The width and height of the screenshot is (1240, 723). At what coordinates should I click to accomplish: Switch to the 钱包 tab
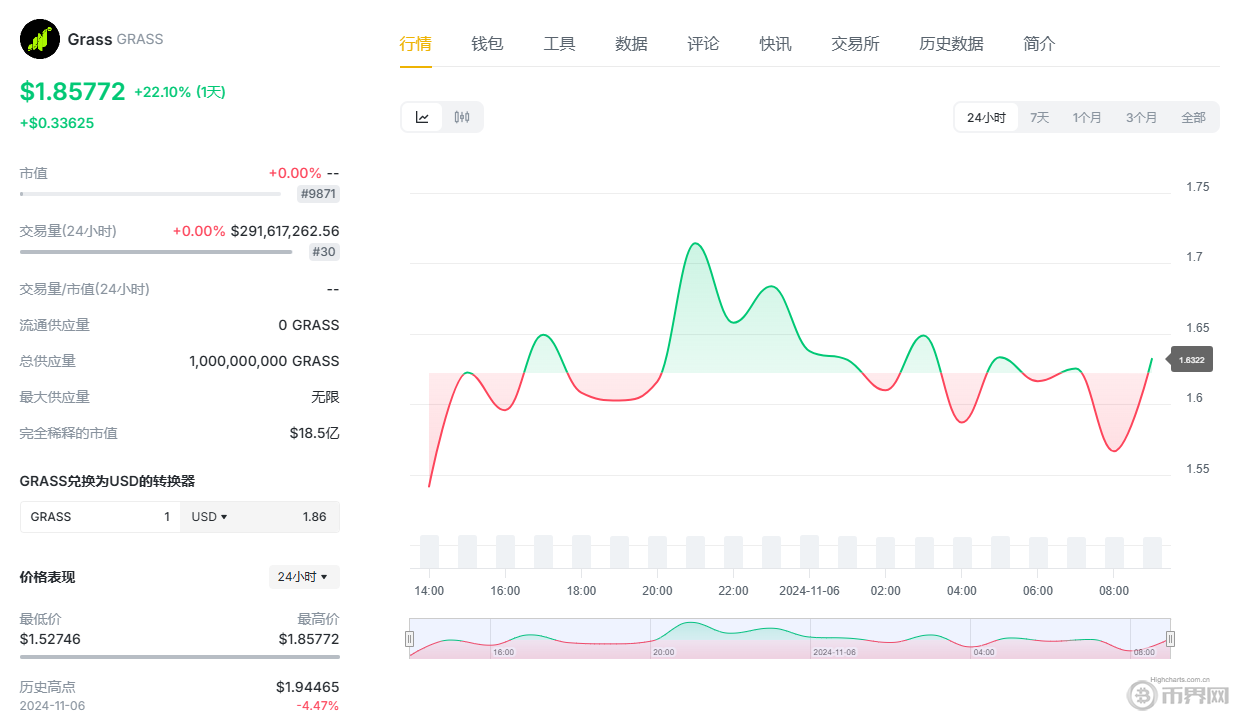(487, 44)
